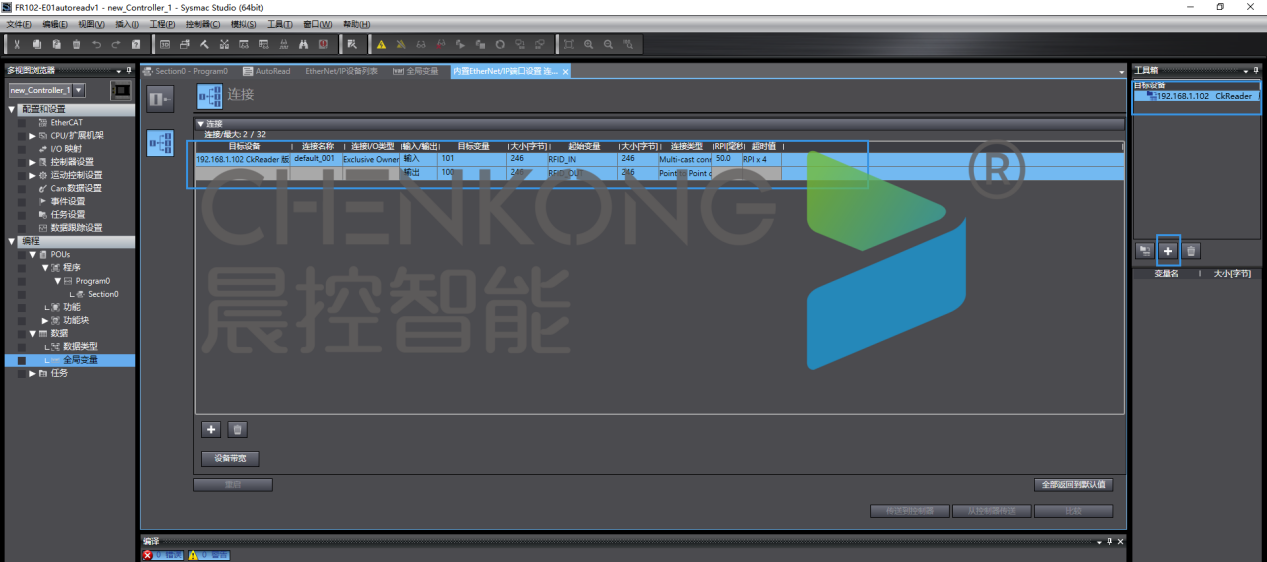This screenshot has height=562, width=1267.
Task: Click the Build hammer toolbar icon
Action: tap(204, 44)
